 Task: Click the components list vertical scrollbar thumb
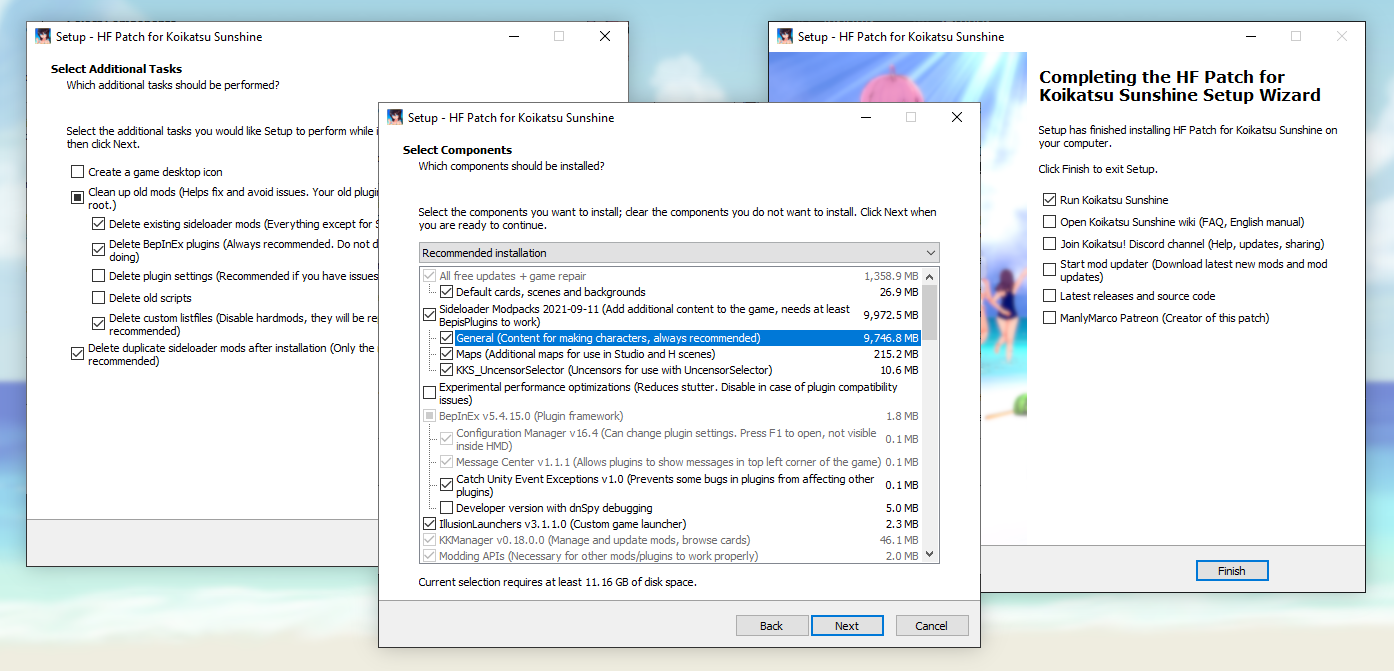[x=930, y=312]
